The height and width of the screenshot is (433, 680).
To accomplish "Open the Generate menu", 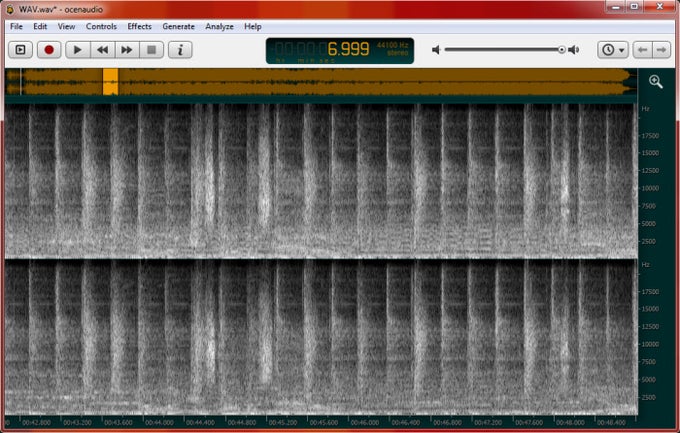I will [x=178, y=26].
